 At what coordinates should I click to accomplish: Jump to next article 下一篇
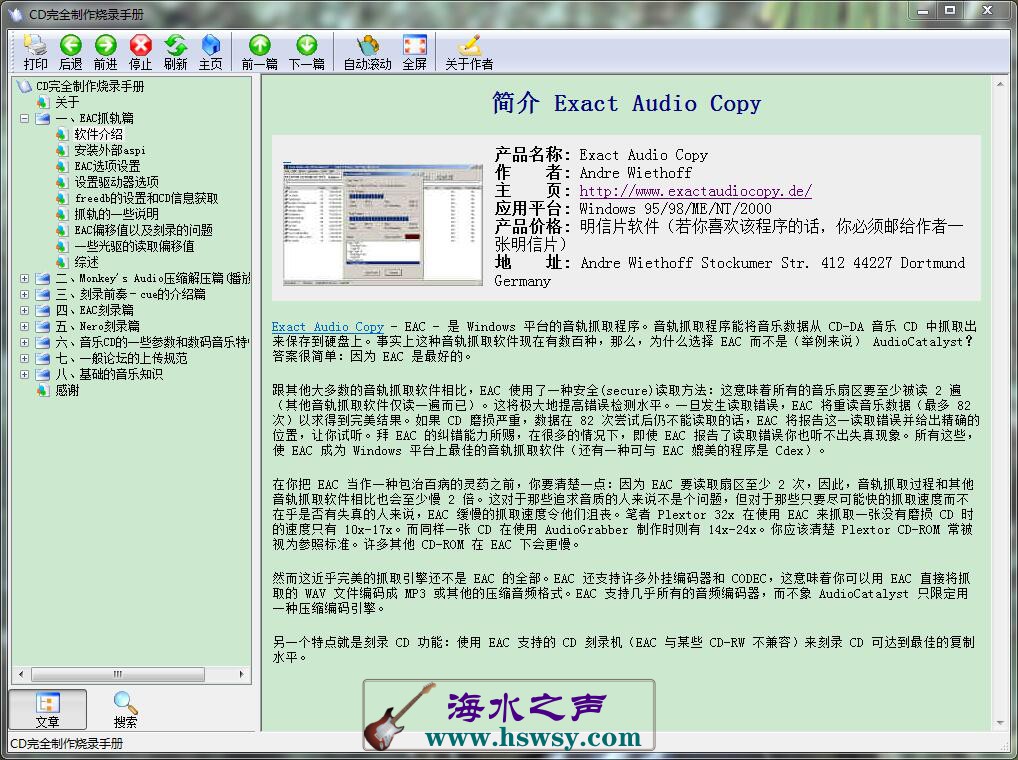pyautogui.click(x=306, y=52)
